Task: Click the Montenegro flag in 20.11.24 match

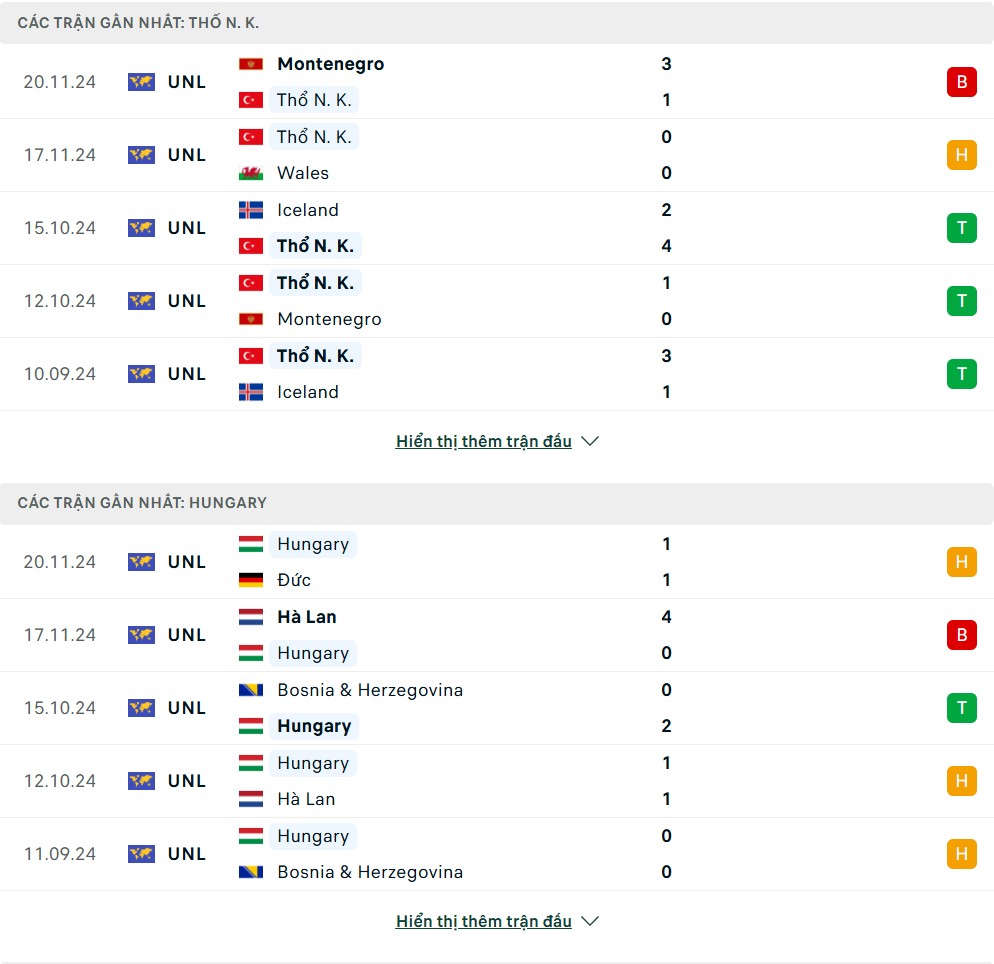Action: pyautogui.click(x=250, y=64)
